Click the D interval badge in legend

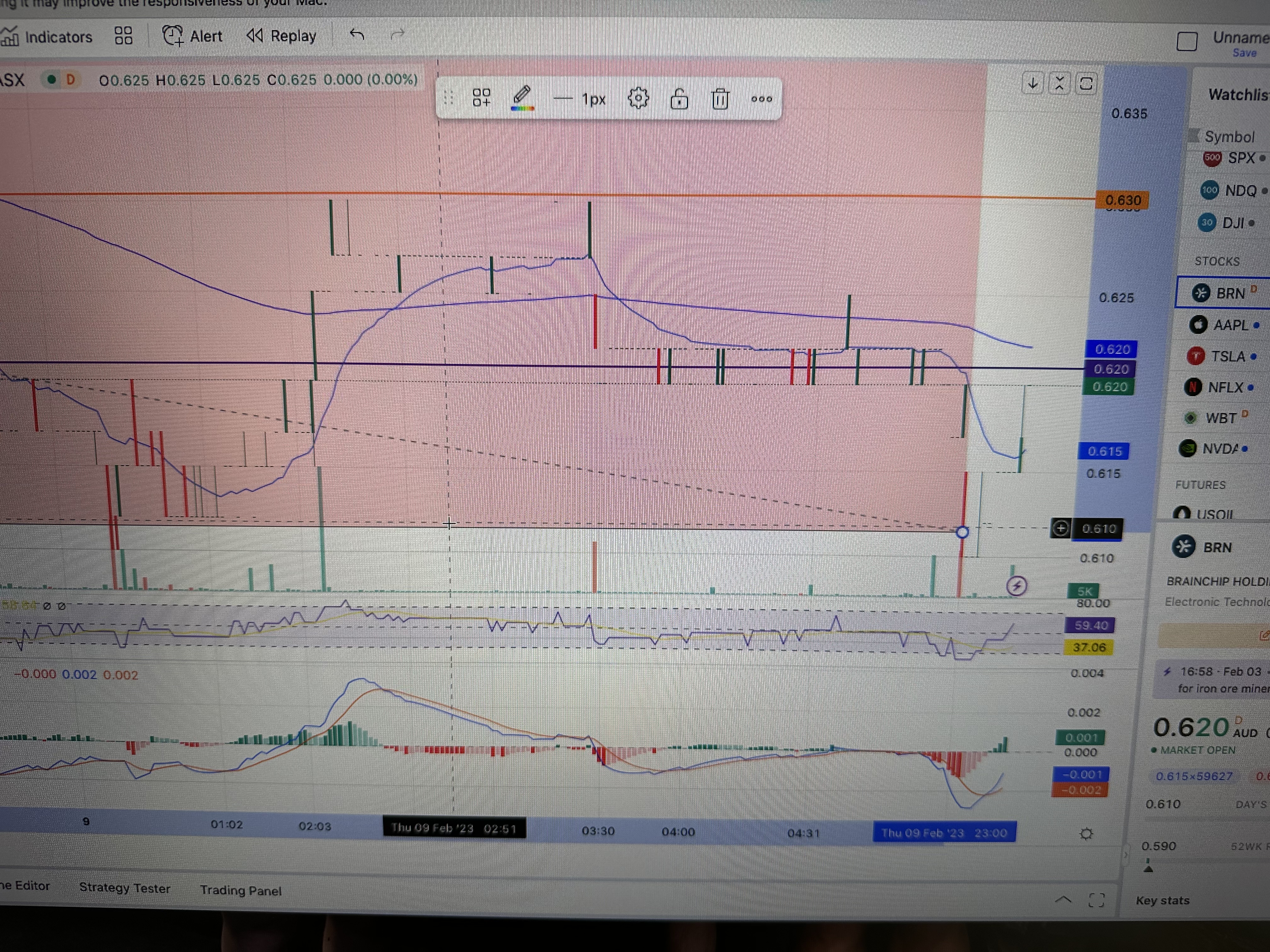click(x=71, y=79)
